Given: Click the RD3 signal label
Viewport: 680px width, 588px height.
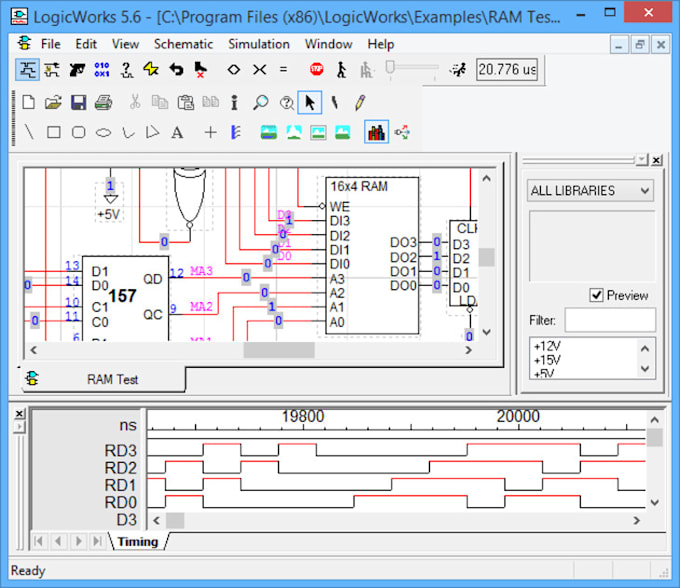Looking at the screenshot, I should click(121, 451).
